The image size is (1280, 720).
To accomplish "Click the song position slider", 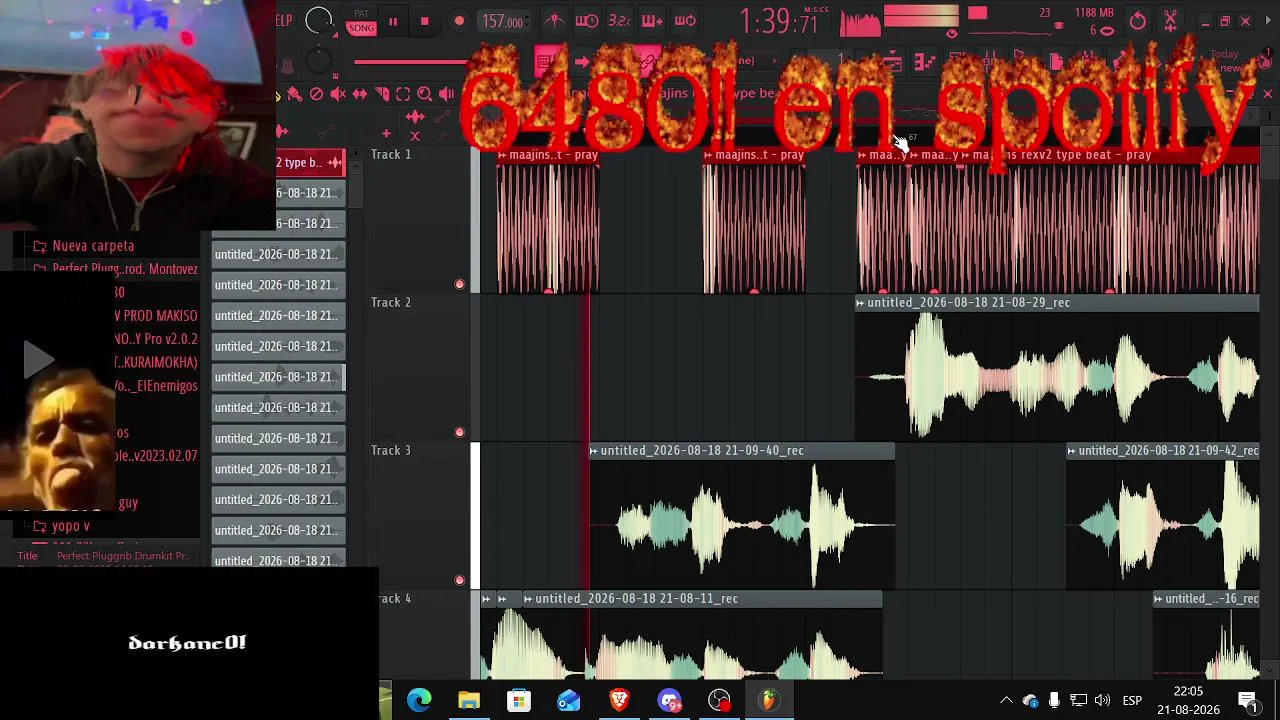I will (x=410, y=62).
